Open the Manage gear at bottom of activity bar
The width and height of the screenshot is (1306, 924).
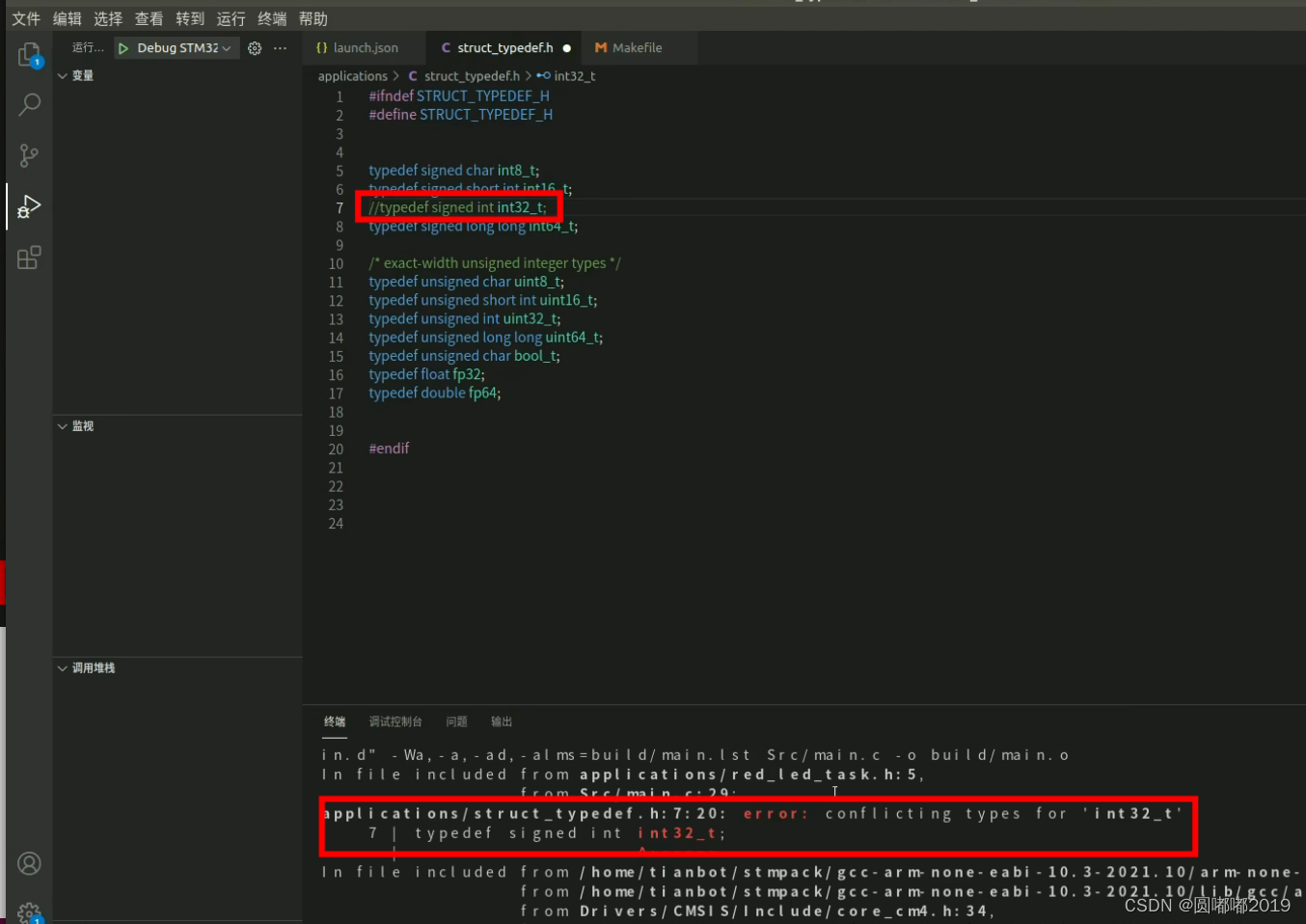coord(29,912)
